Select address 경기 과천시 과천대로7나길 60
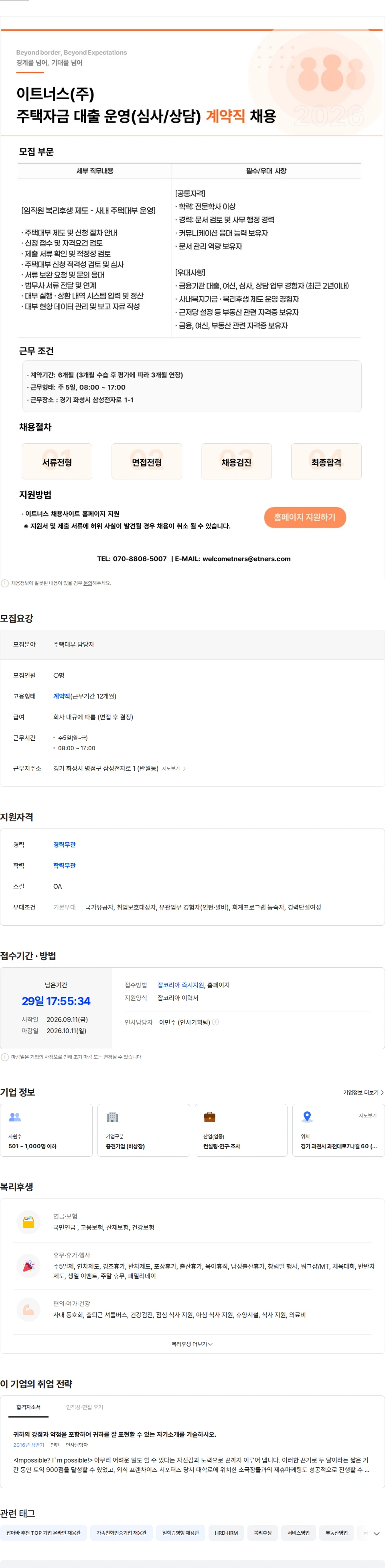385x1568 pixels. (338, 1146)
